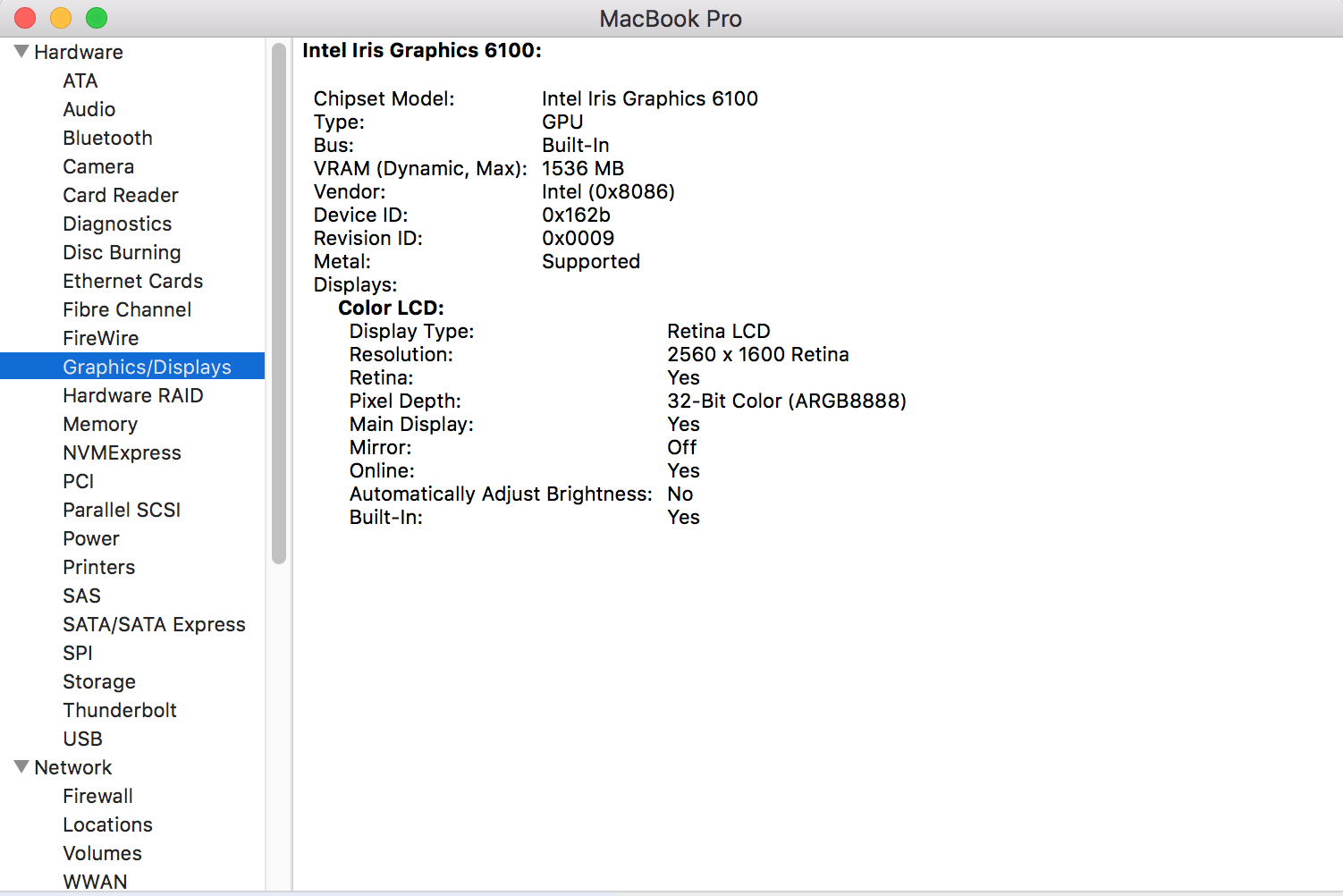Click the Bus value Built-In
The height and width of the screenshot is (896, 1343).
tap(575, 145)
